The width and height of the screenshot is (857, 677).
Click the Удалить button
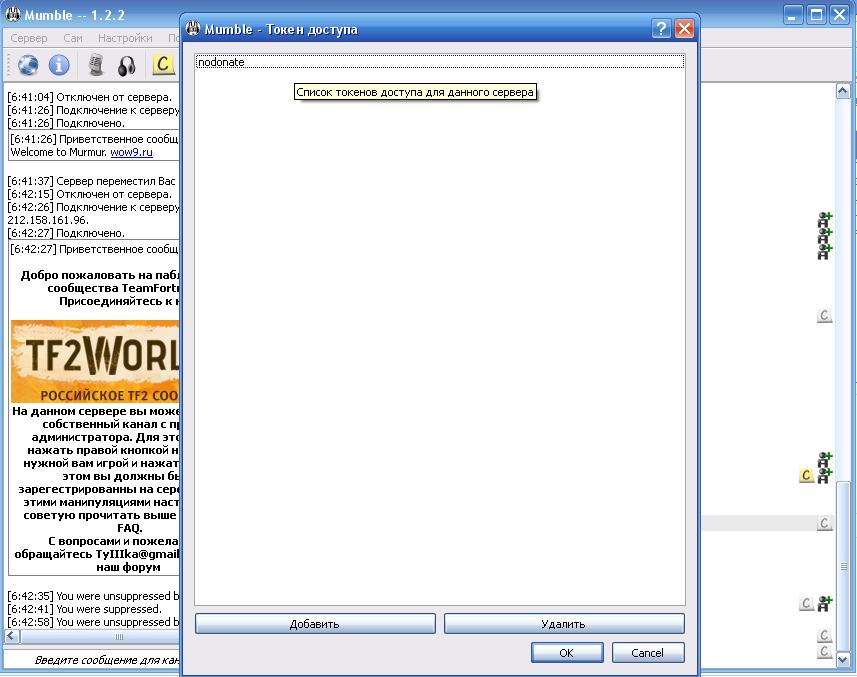pos(564,623)
